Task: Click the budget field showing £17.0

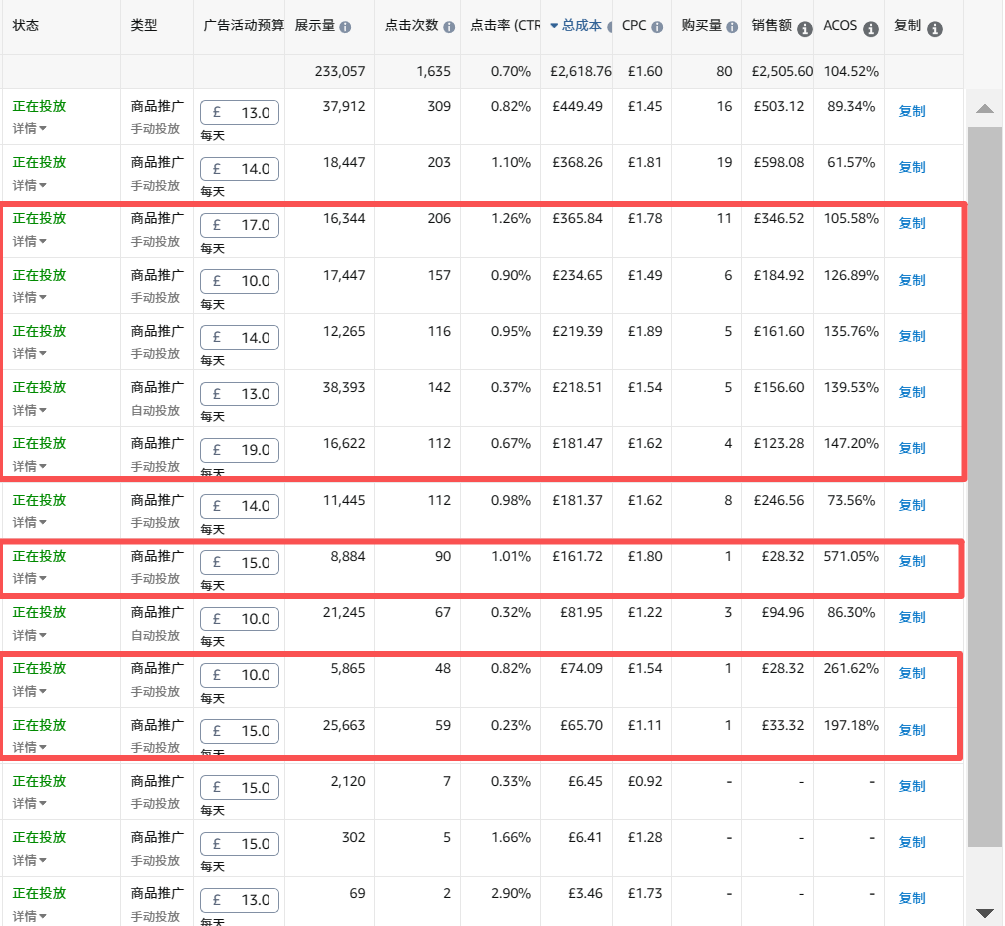Action: (240, 225)
